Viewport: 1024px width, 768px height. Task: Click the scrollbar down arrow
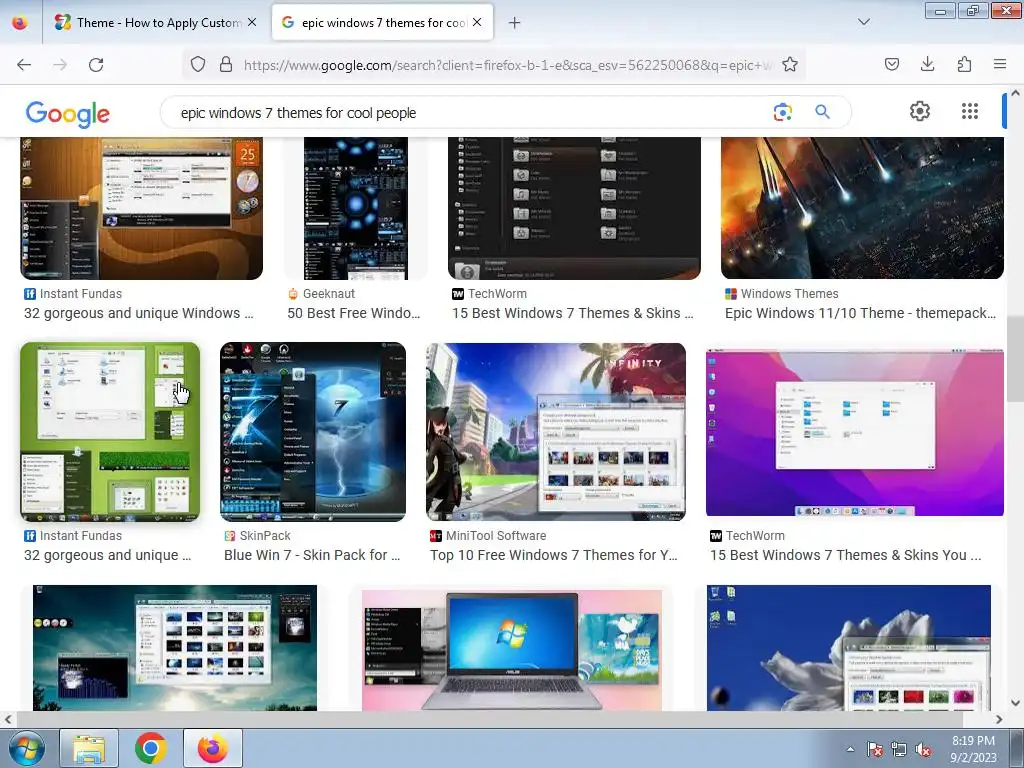pyautogui.click(x=1016, y=703)
